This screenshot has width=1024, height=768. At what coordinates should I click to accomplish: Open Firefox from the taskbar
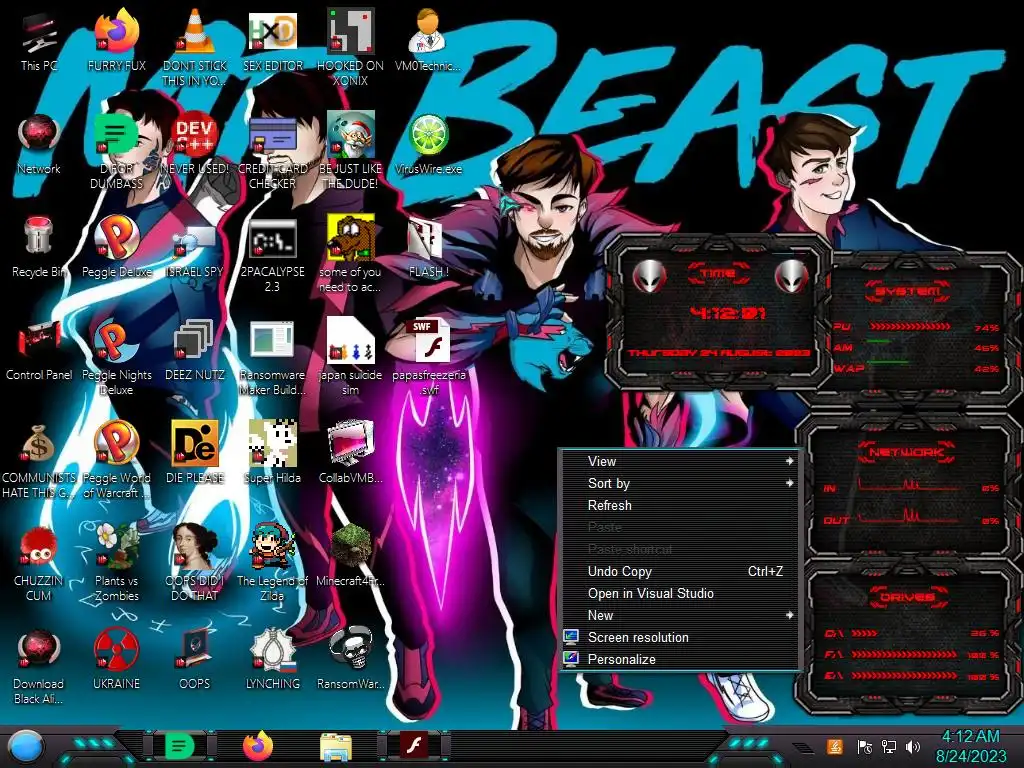259,746
